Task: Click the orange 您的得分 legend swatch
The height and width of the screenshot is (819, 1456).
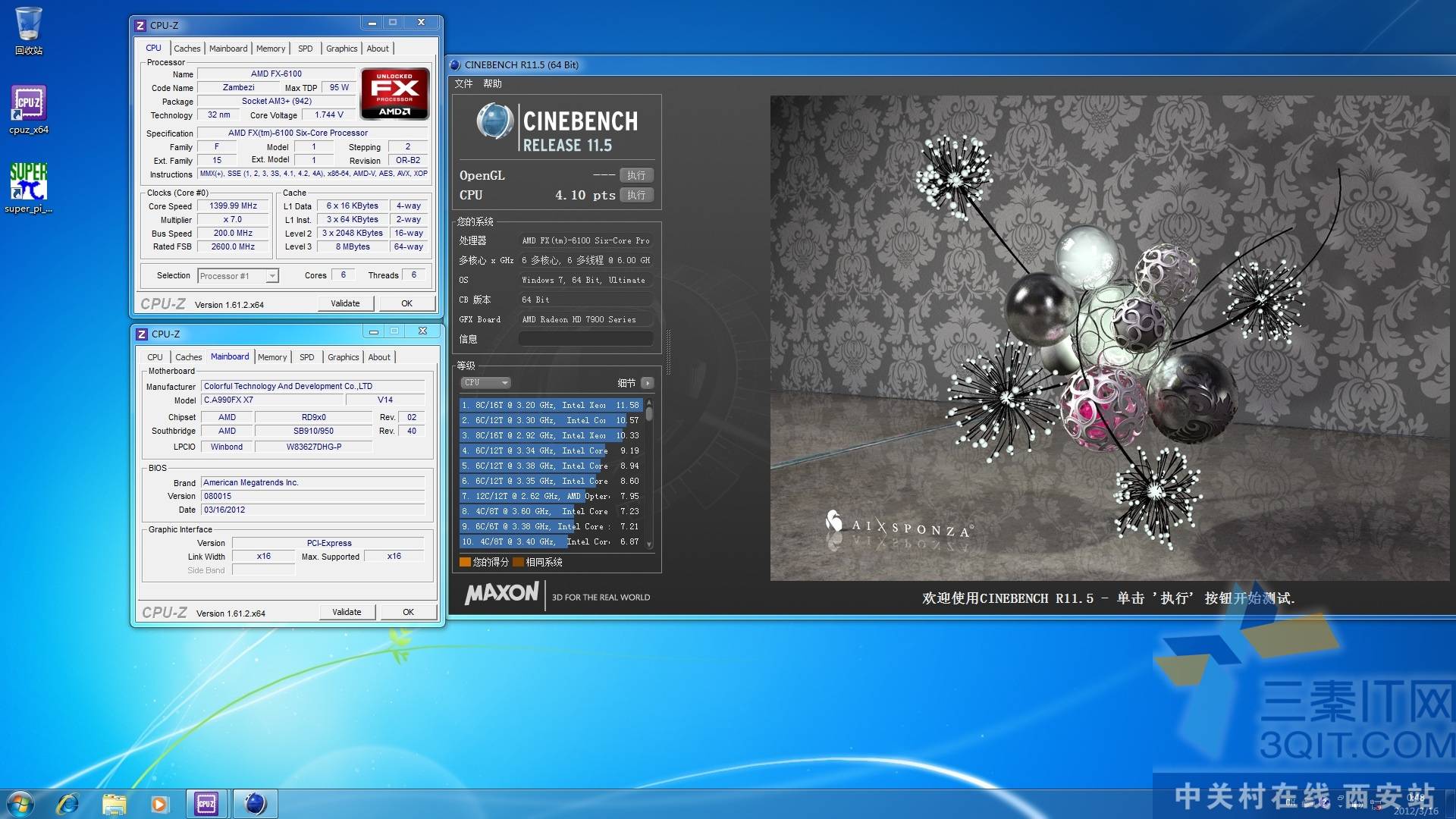Action: (465, 562)
